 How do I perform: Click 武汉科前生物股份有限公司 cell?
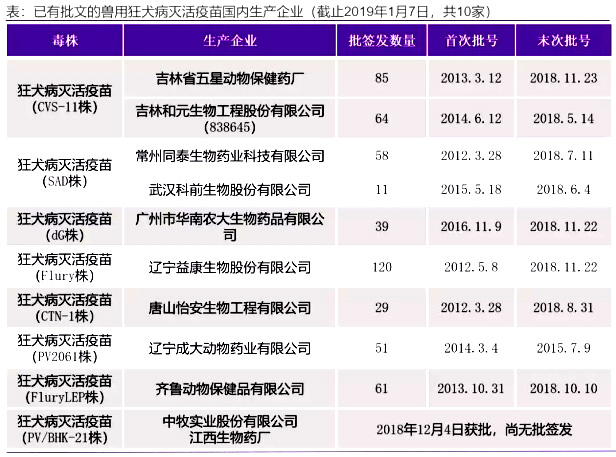click(230, 190)
